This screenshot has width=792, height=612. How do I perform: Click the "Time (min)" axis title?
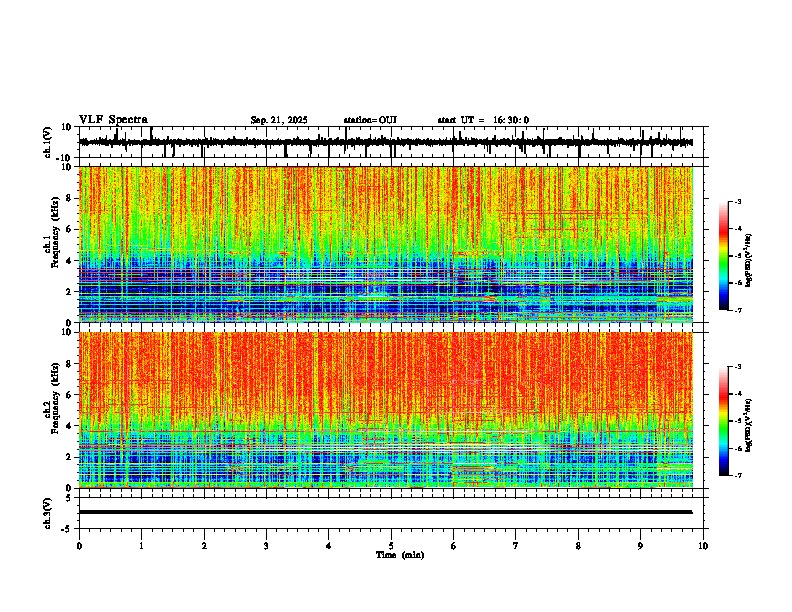click(400, 555)
